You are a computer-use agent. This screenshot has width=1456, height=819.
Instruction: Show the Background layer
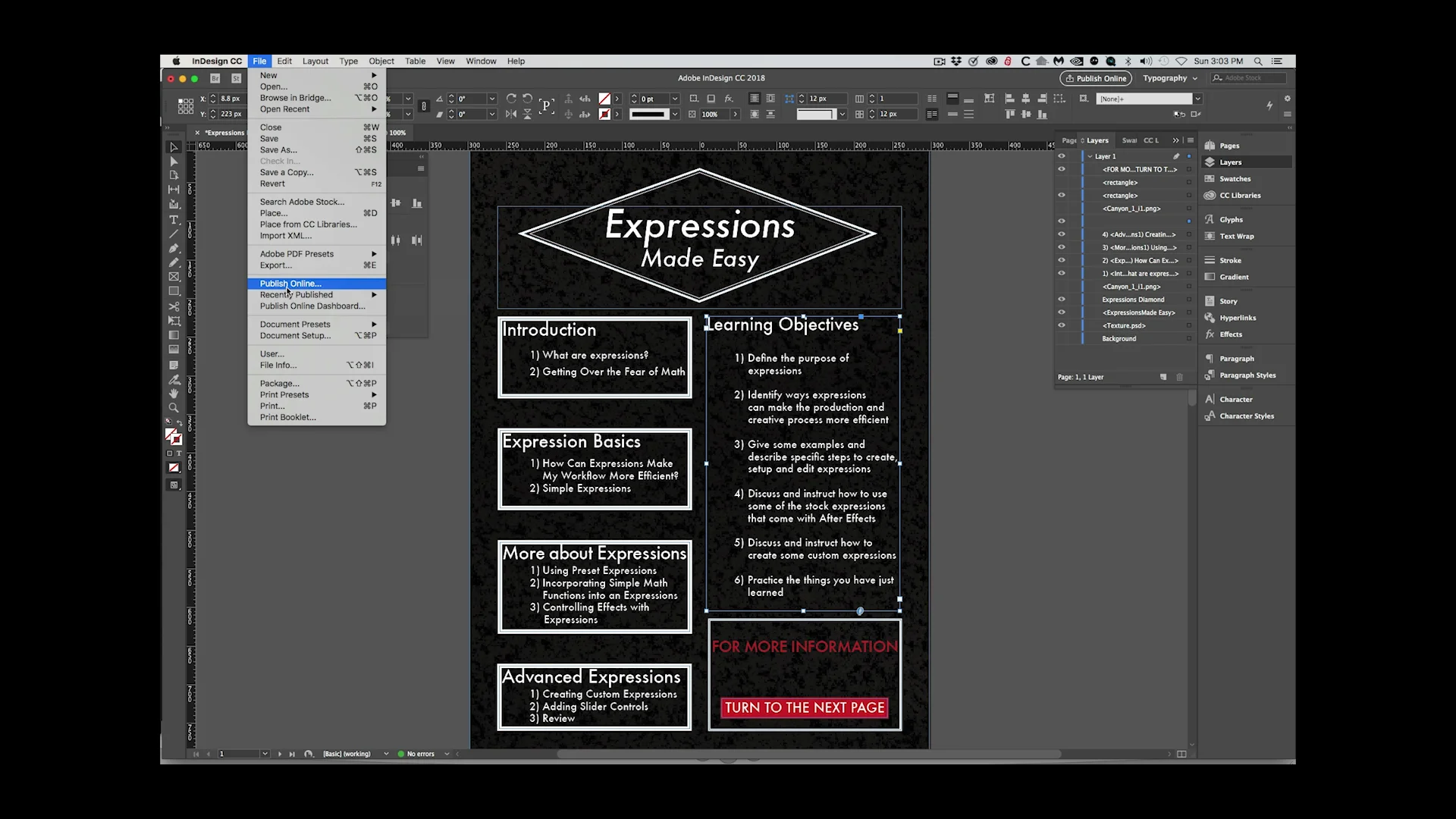pos(1062,338)
